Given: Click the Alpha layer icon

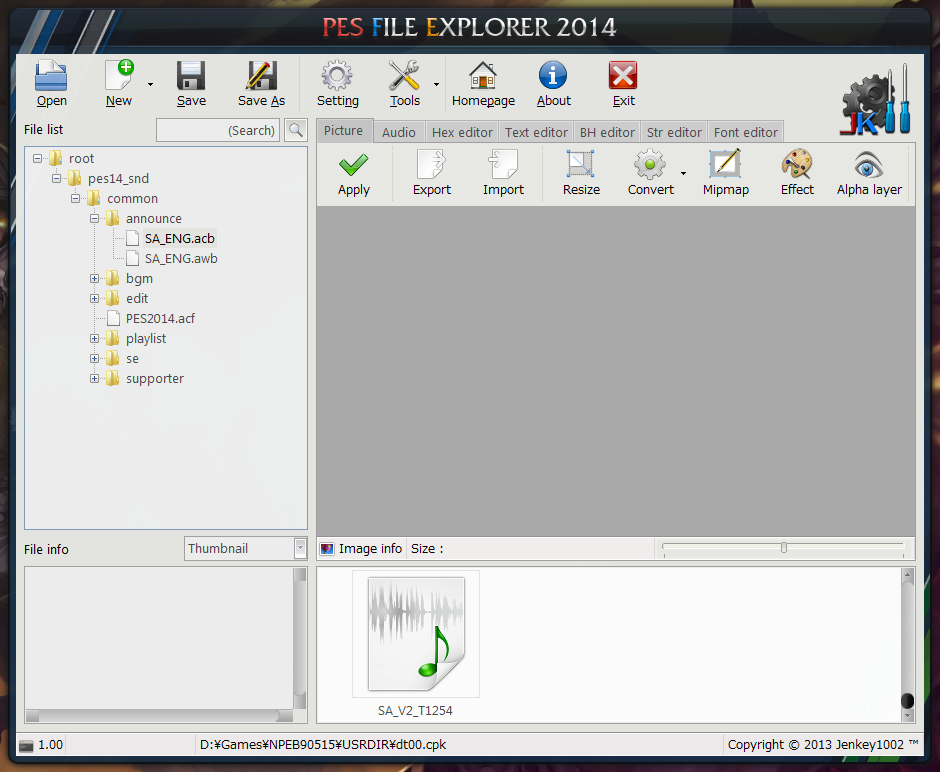Looking at the screenshot, I should click(868, 172).
